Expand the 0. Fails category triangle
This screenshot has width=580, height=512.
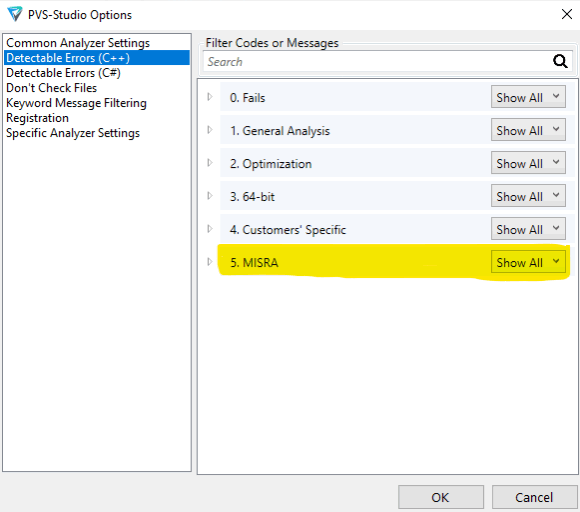coord(210,97)
